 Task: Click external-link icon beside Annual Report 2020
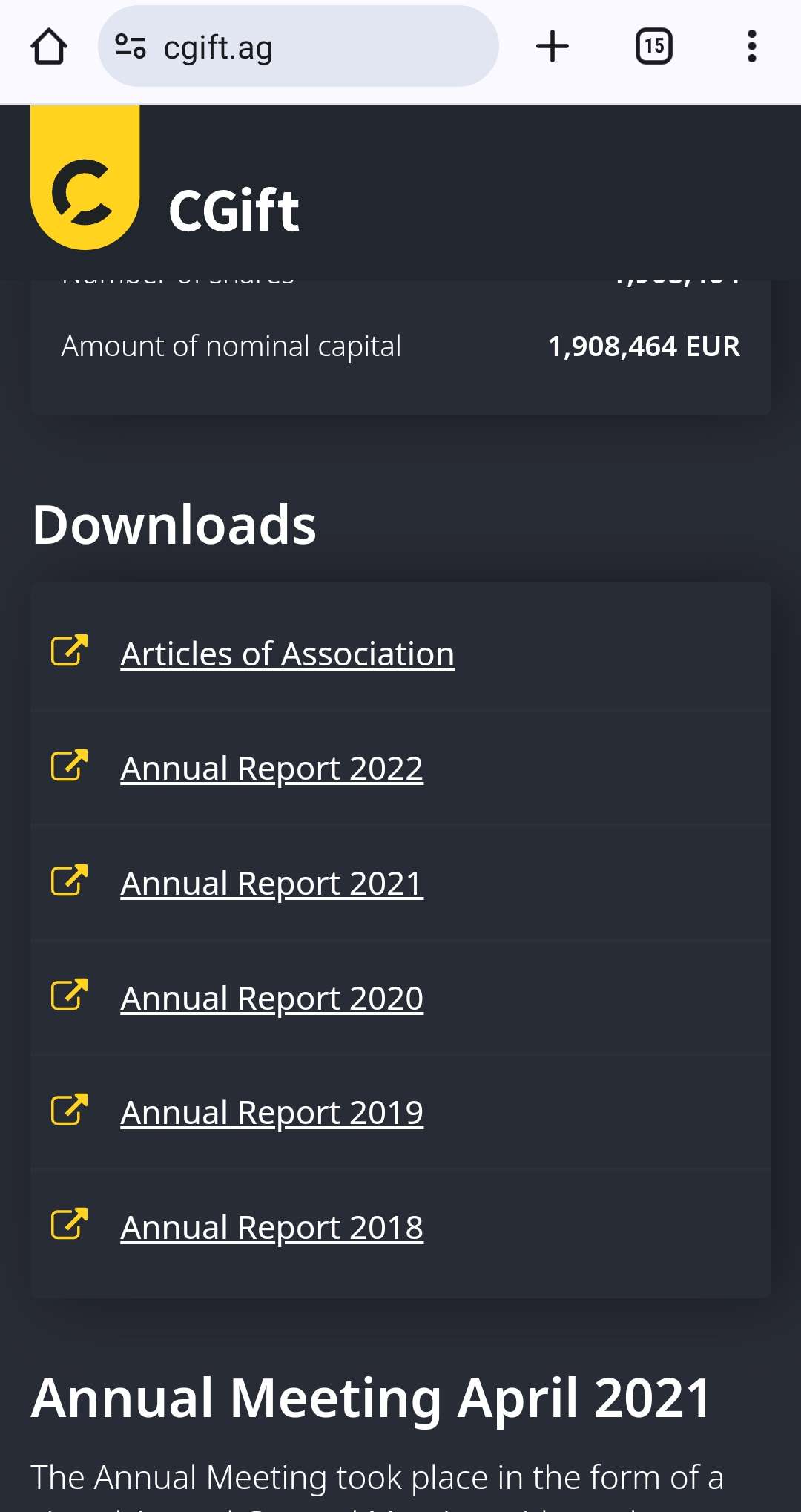pos(69,995)
